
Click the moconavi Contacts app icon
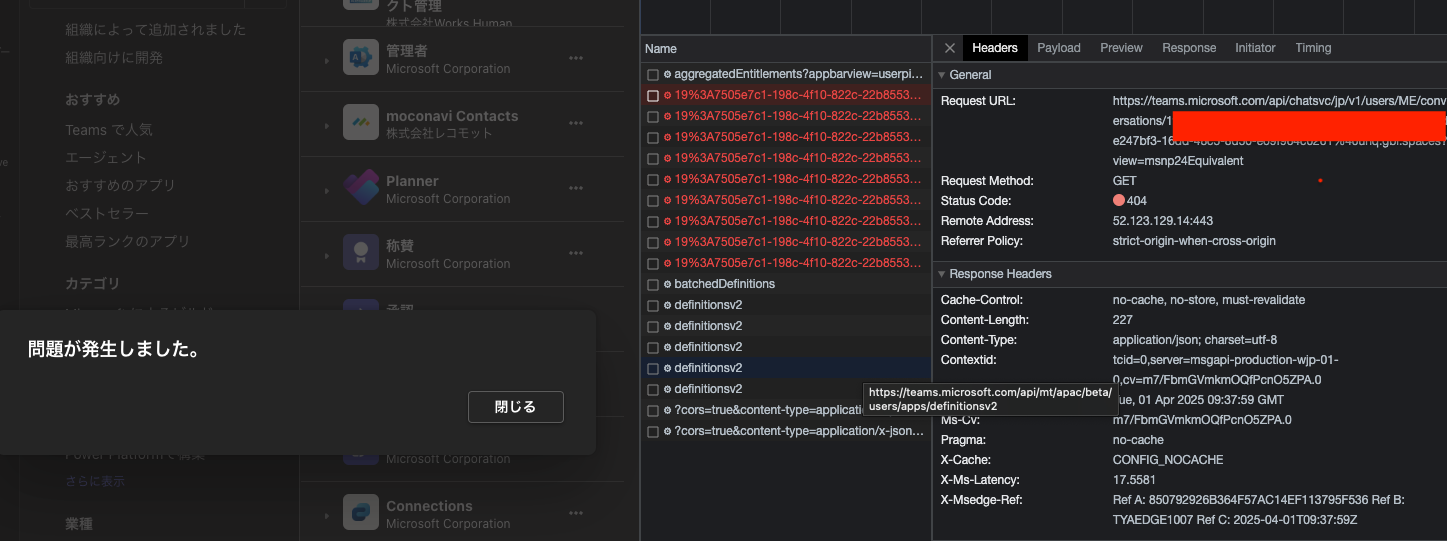pos(360,124)
